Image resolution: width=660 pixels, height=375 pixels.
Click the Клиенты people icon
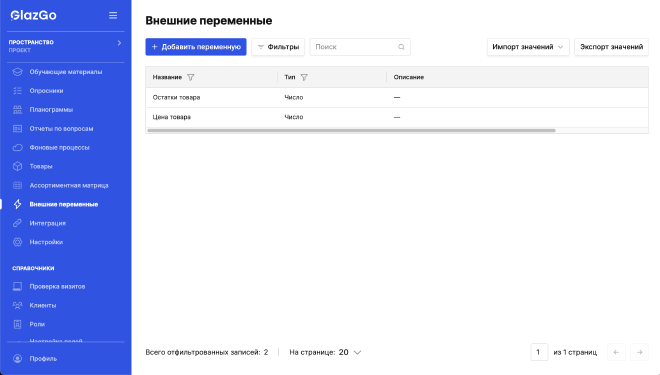17,306
